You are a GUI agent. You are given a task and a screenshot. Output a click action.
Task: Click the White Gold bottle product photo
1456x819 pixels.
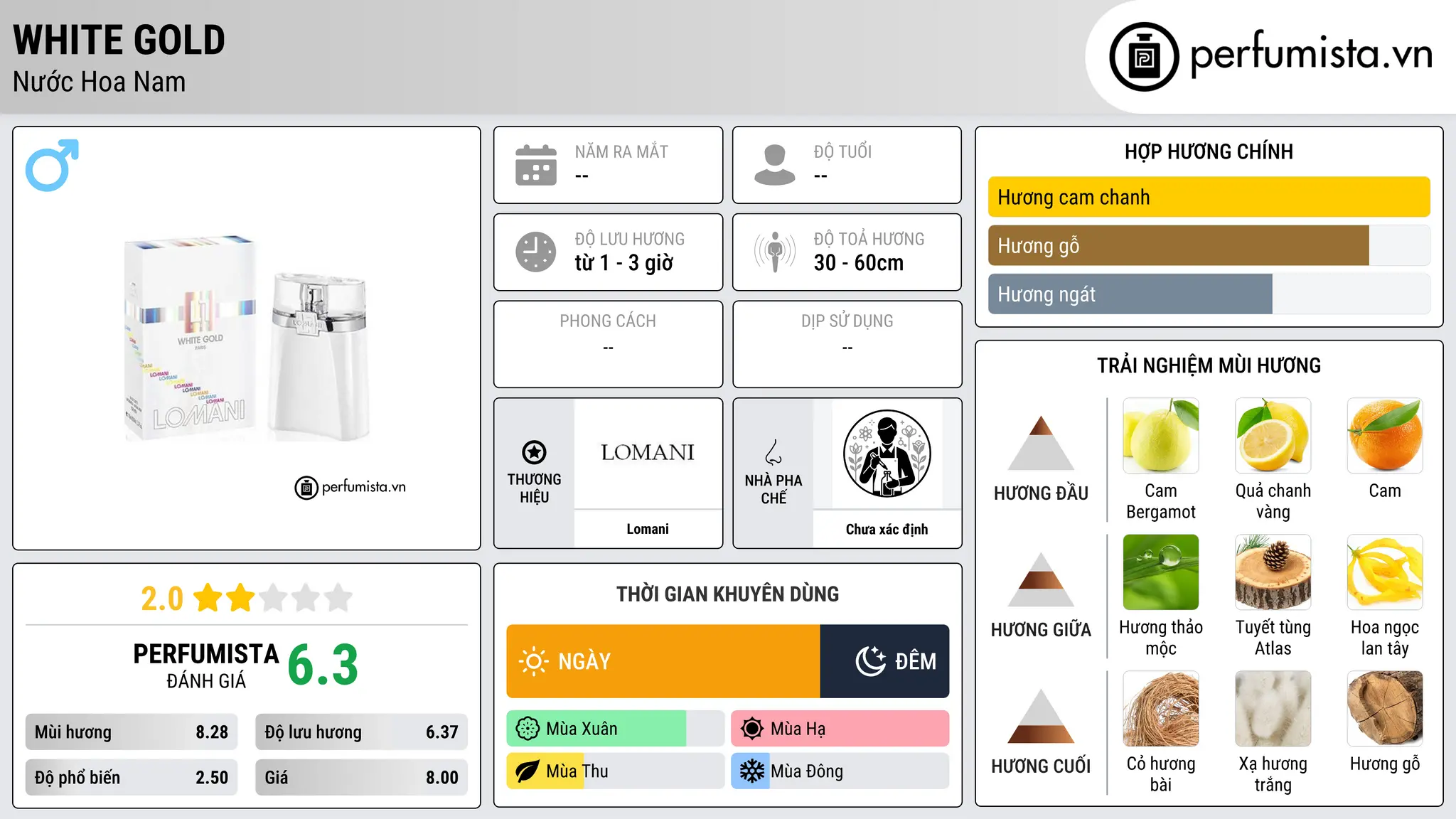[x=247, y=338]
